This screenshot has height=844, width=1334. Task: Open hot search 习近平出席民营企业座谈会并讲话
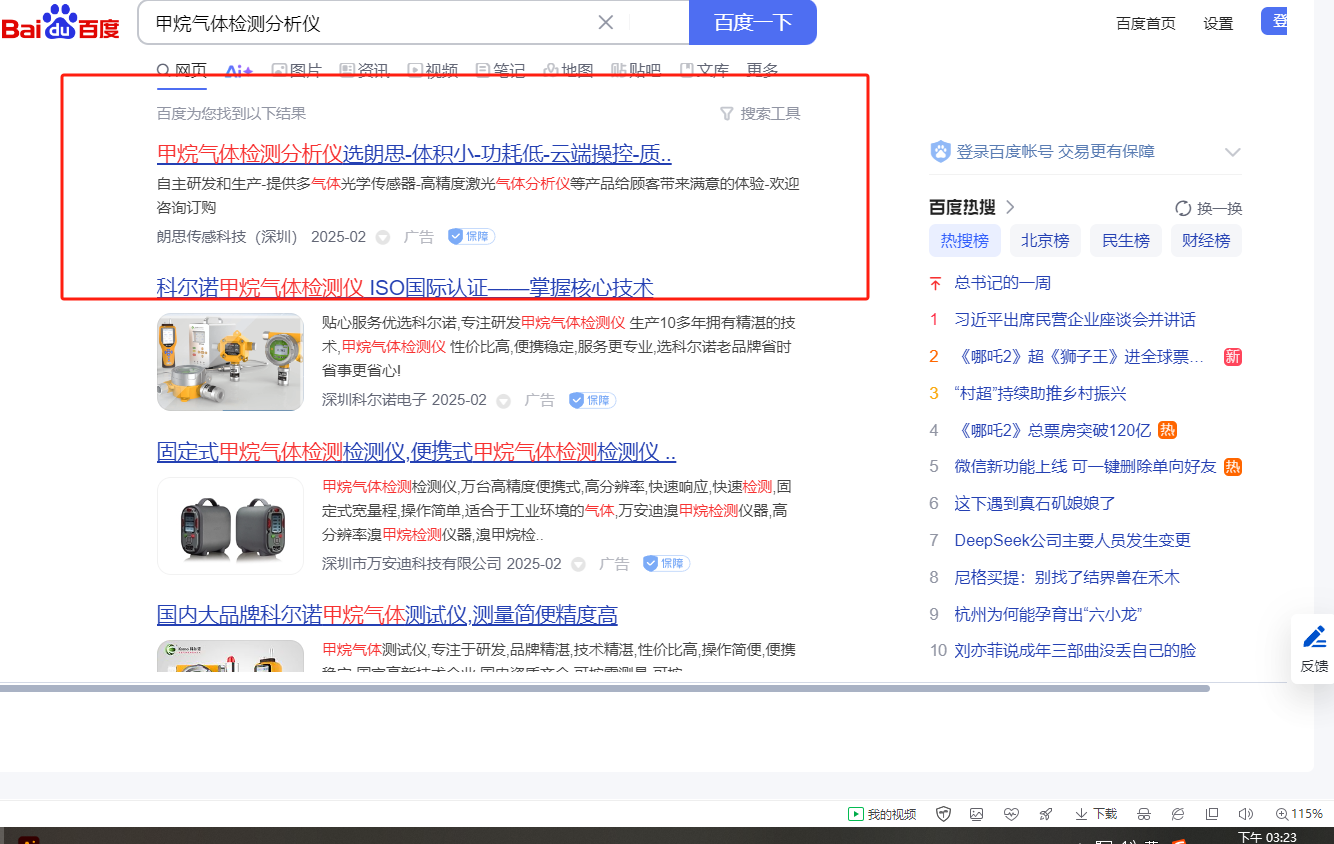1075,320
